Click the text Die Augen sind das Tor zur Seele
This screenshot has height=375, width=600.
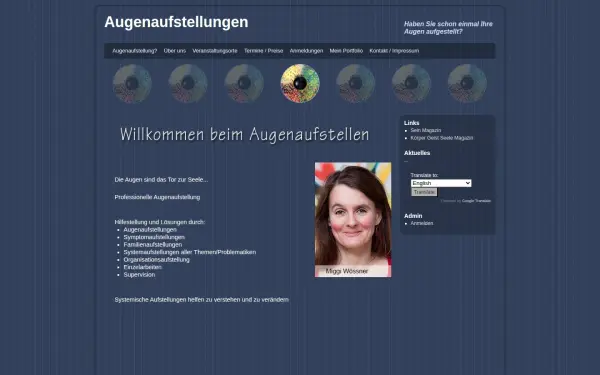(161, 179)
